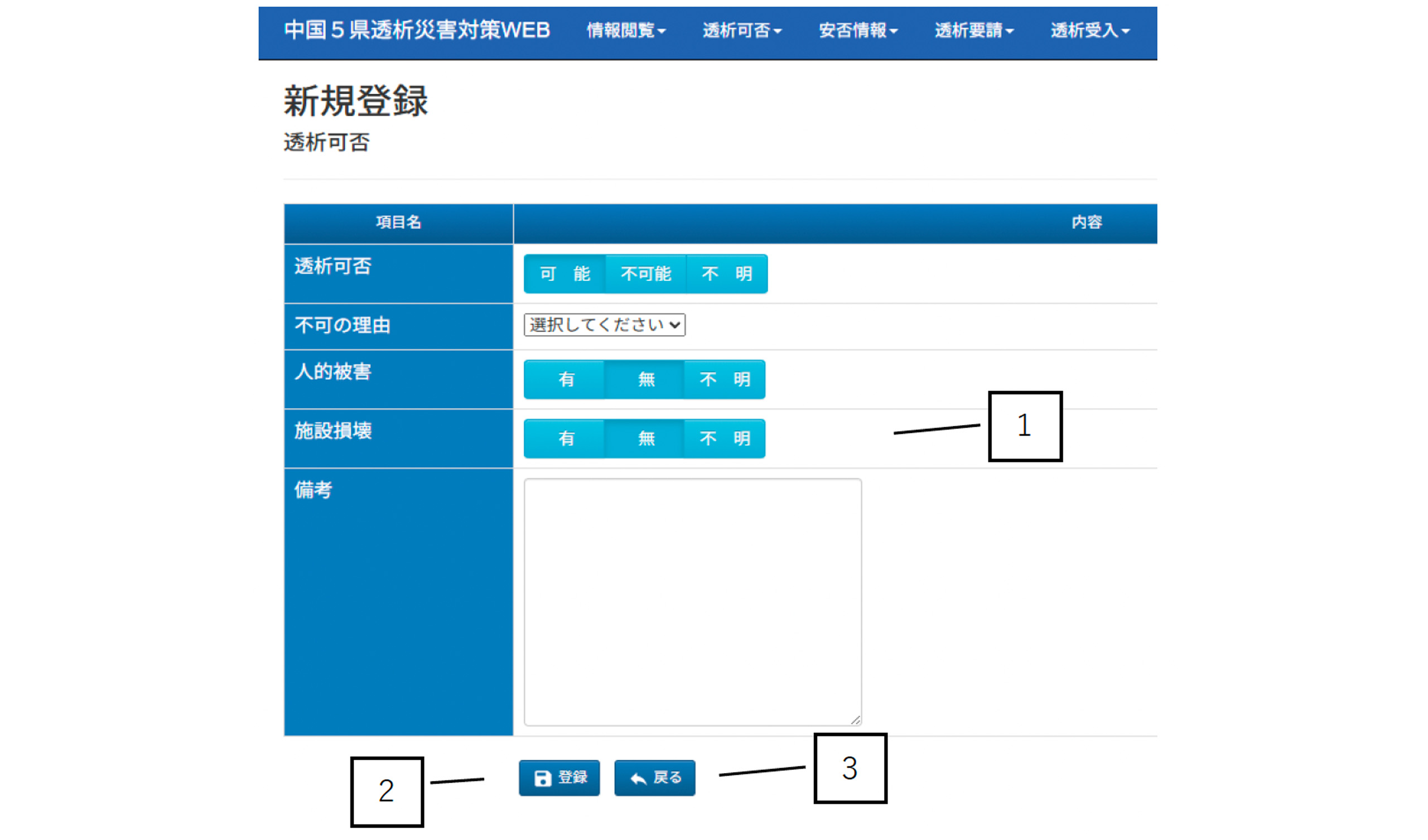
Task: Expand the 情報閲覧 navigation menu
Action: [626, 30]
